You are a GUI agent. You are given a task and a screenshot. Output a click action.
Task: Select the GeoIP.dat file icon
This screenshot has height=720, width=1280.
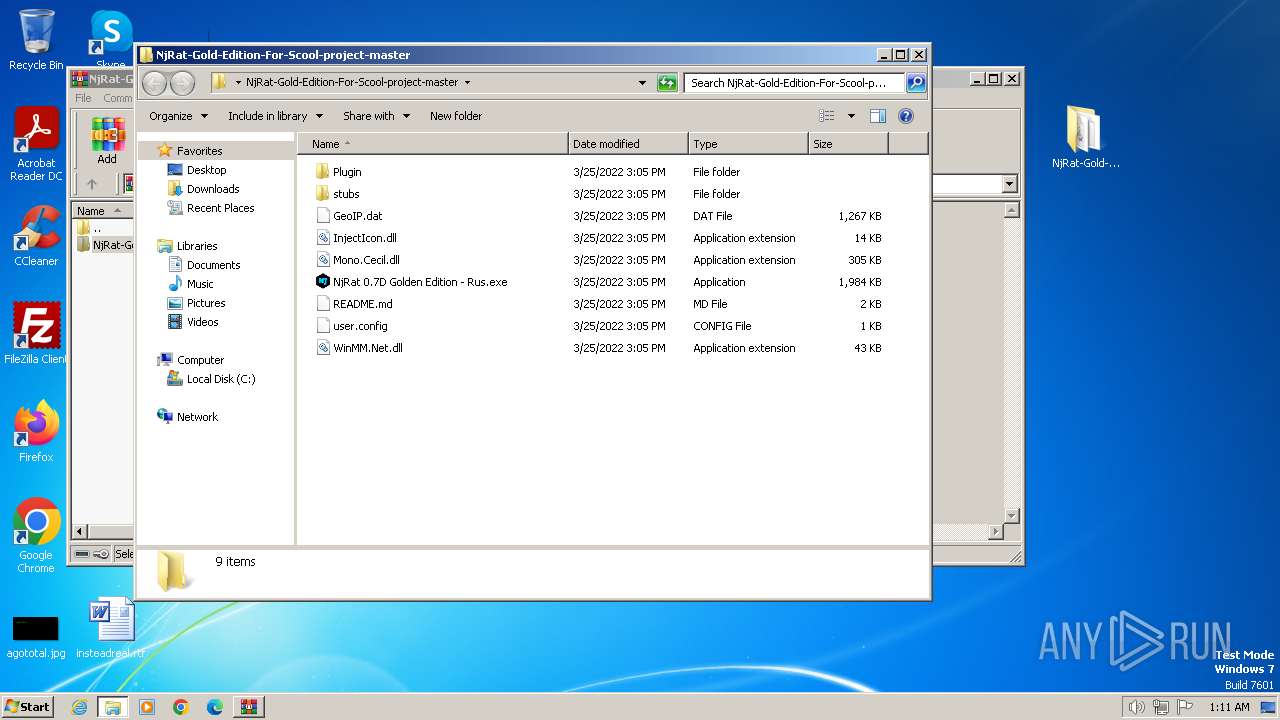(x=322, y=216)
